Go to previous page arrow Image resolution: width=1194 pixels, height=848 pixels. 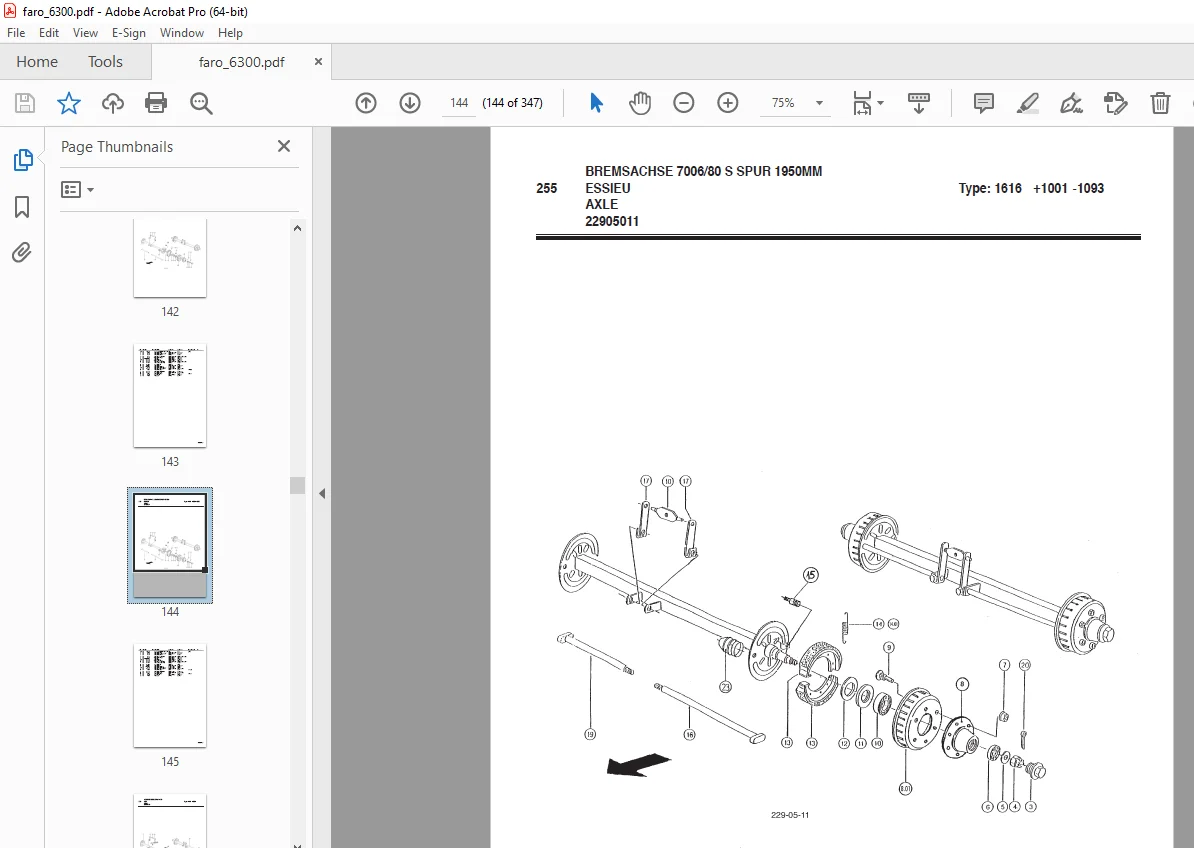pos(366,103)
